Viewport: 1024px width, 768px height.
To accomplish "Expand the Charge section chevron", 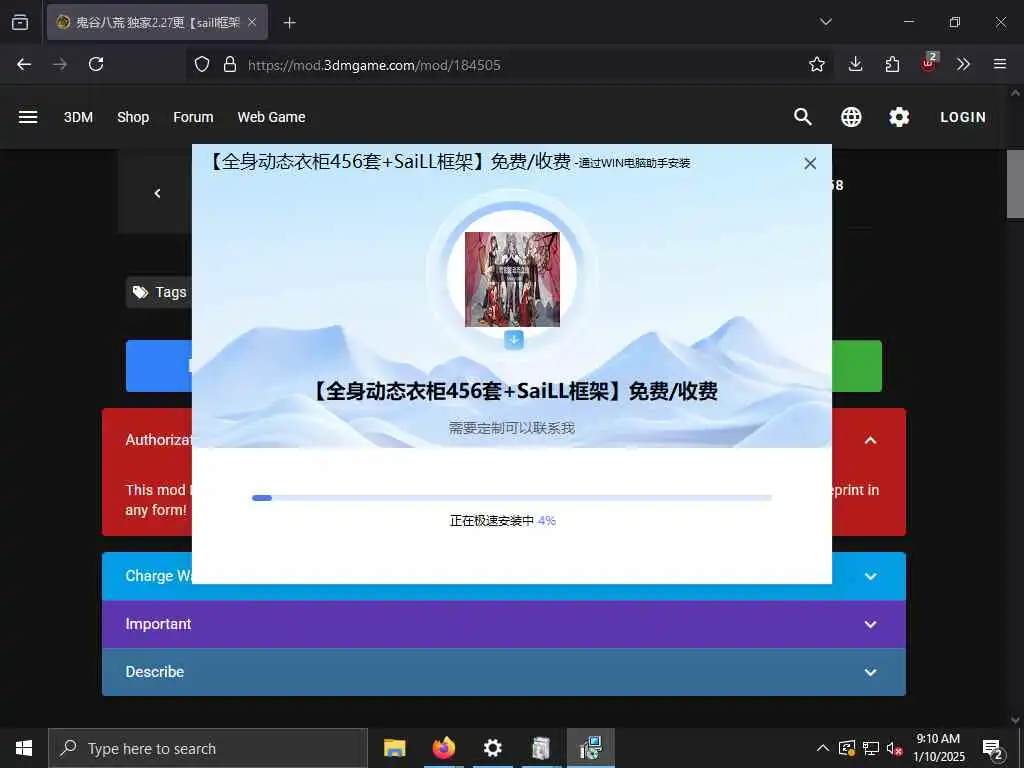I will (871, 576).
